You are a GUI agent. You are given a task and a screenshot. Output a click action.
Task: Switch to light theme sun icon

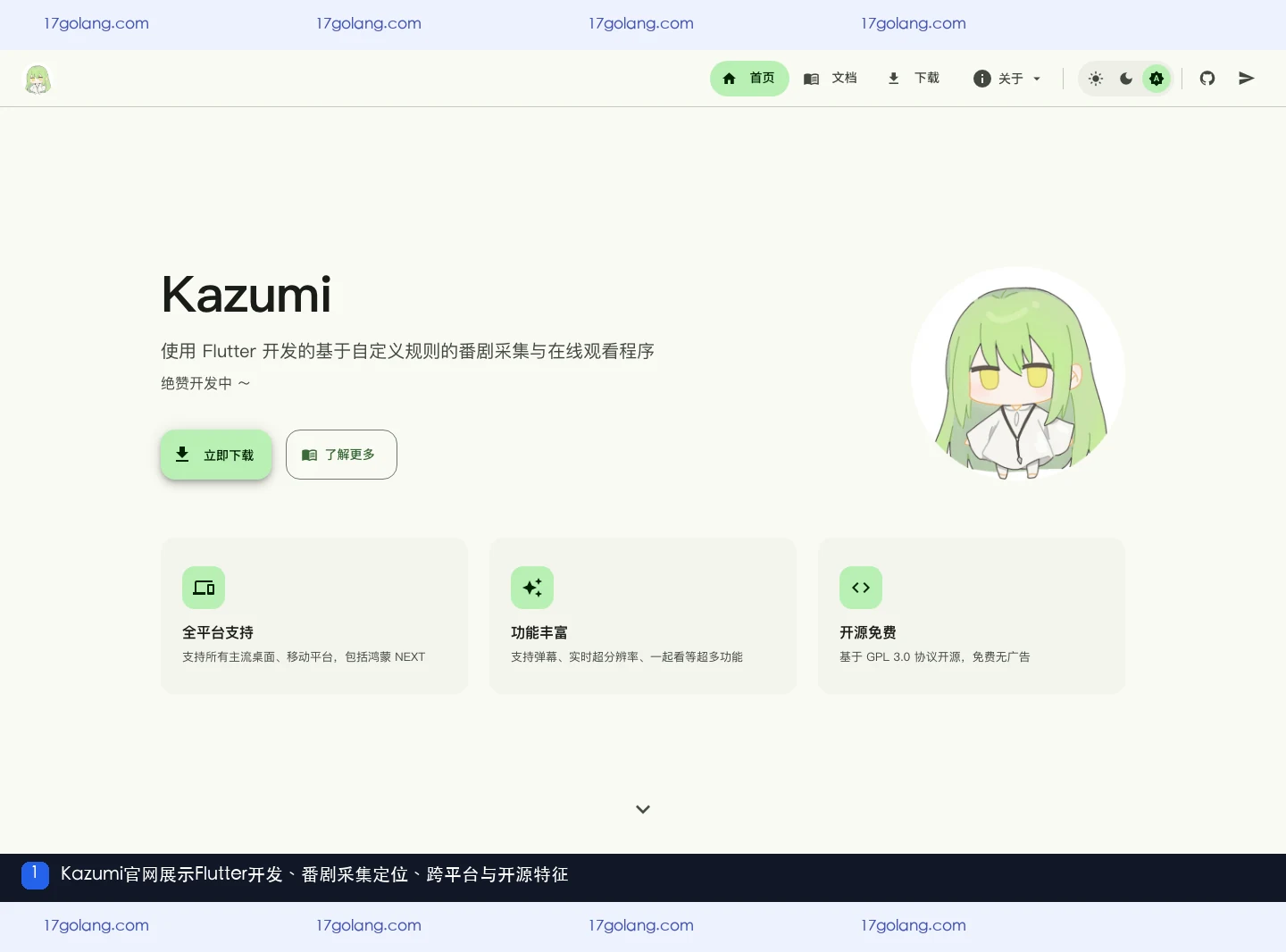pos(1096,79)
